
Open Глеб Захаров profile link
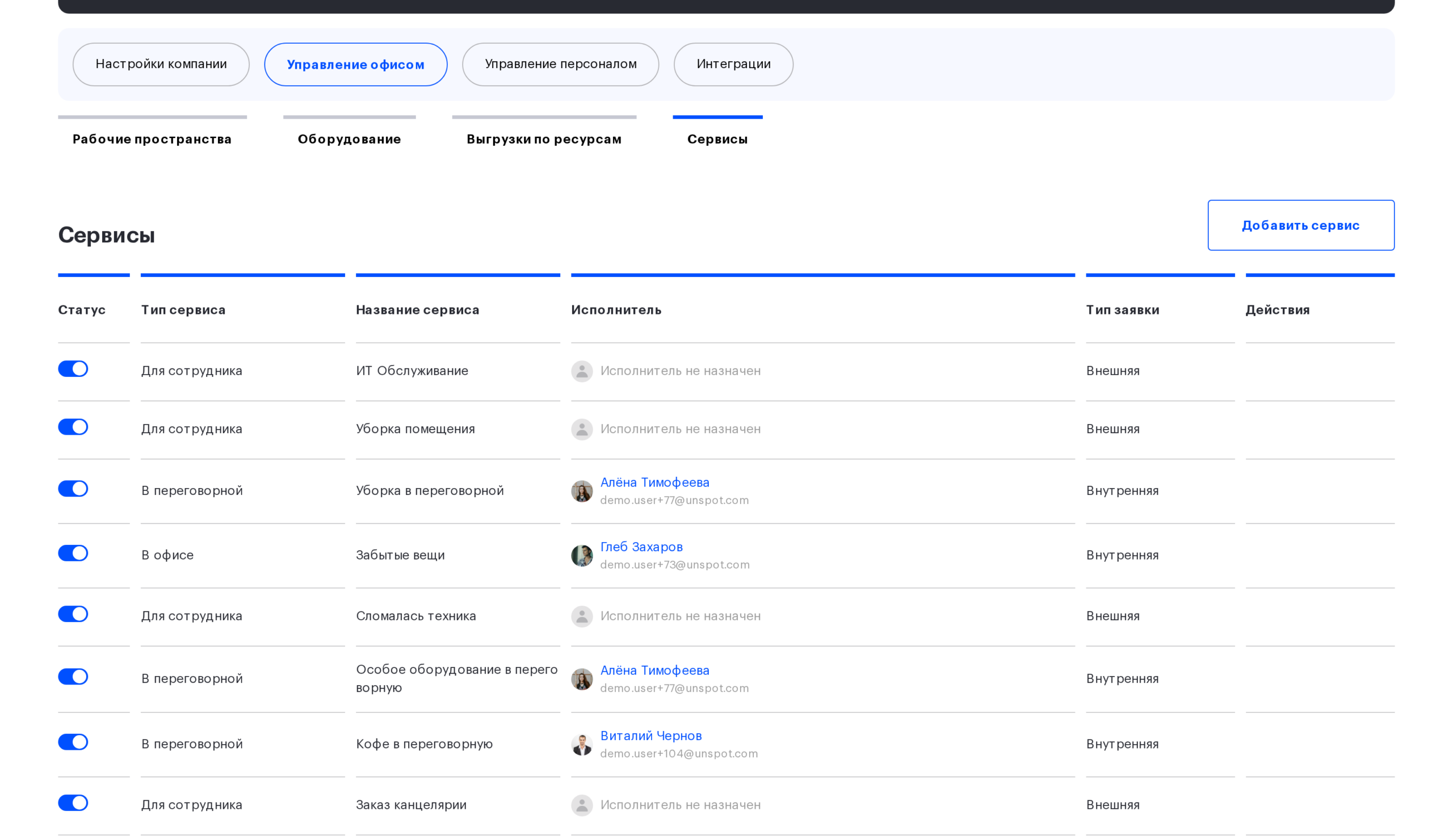click(641, 547)
